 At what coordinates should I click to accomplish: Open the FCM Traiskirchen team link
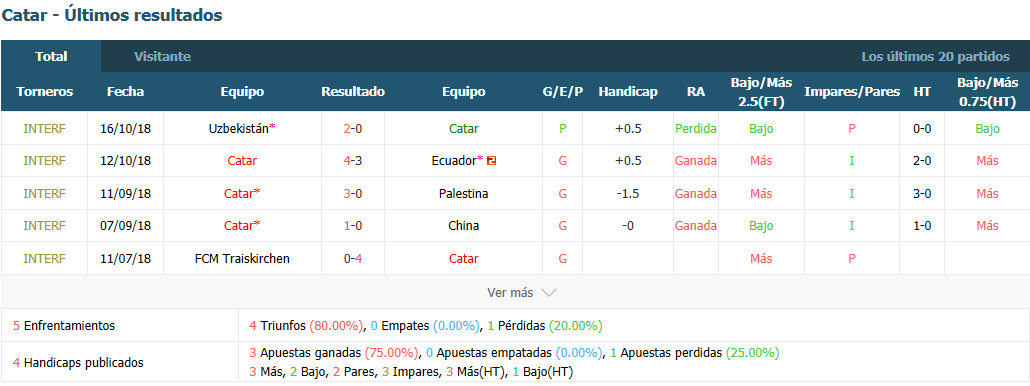click(242, 259)
